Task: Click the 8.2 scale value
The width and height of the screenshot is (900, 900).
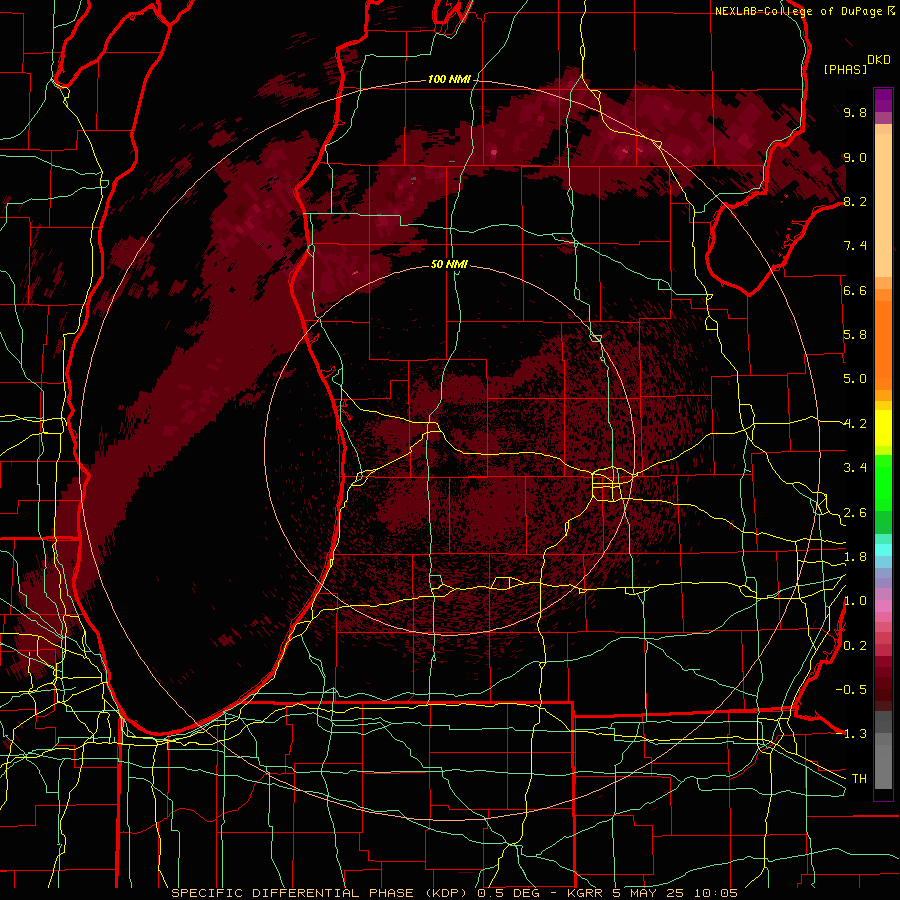Action: tap(855, 201)
